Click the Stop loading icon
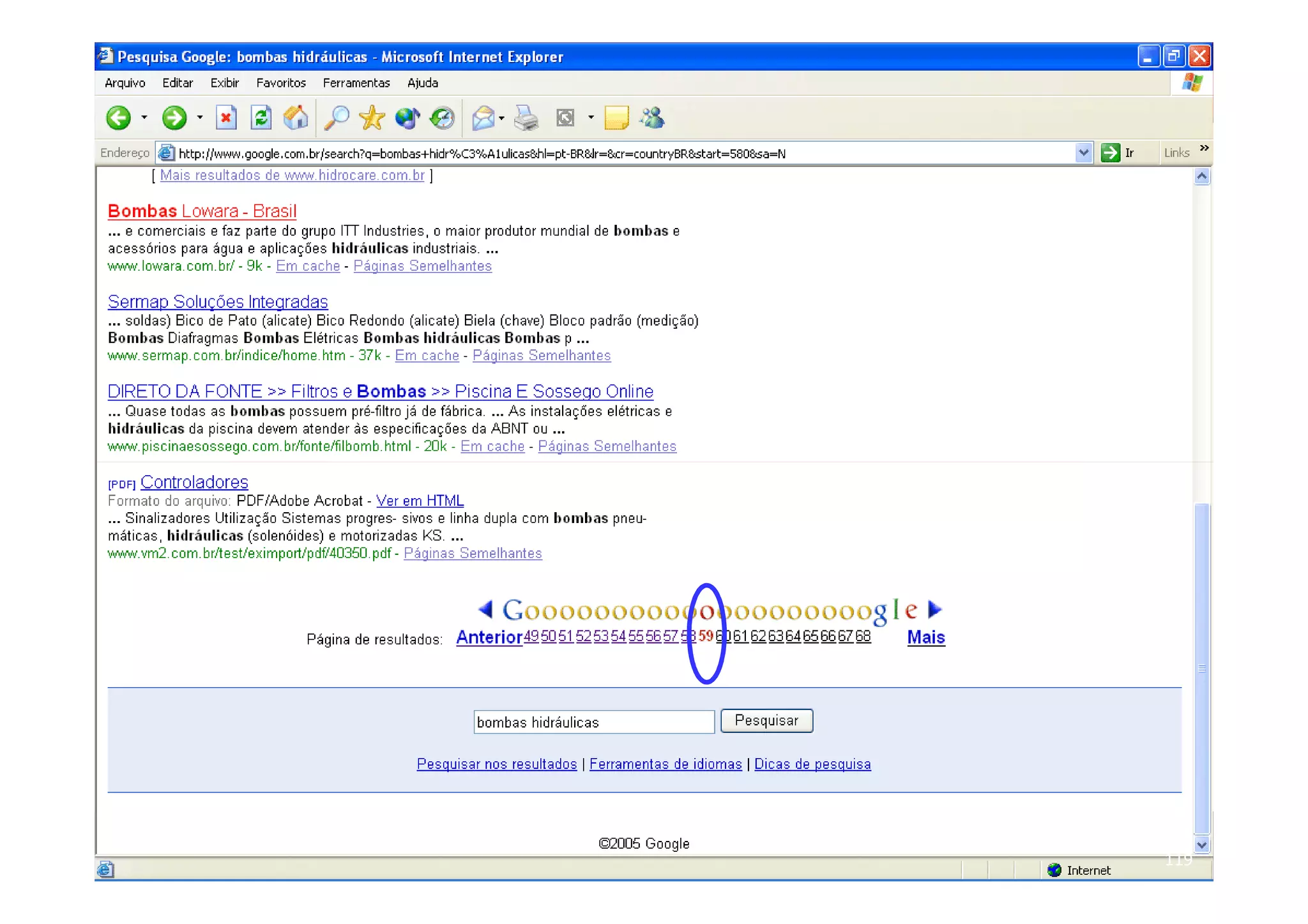Viewport: 1308px width, 924px height. click(x=226, y=118)
